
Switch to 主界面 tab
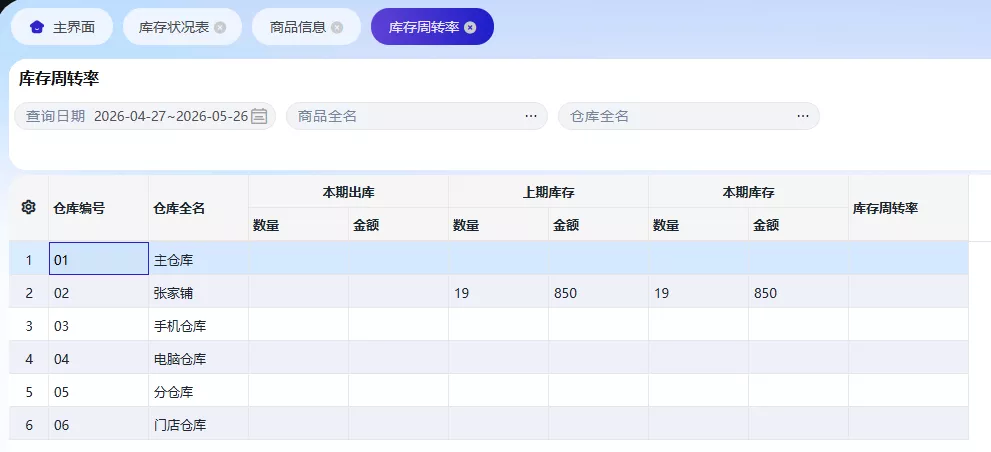point(62,27)
